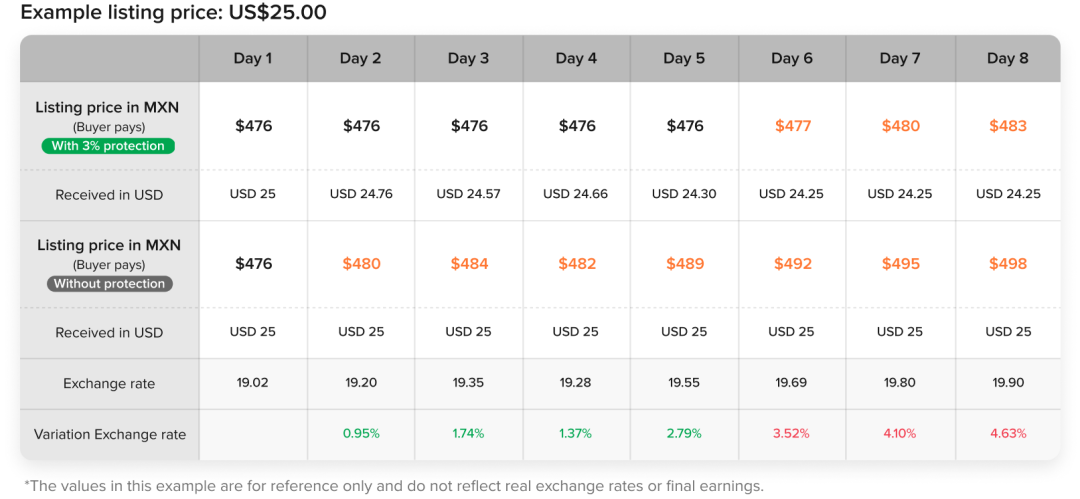The image size is (1080, 499).
Task: Select the $498 unprotected listing price
Action: coord(1008,264)
